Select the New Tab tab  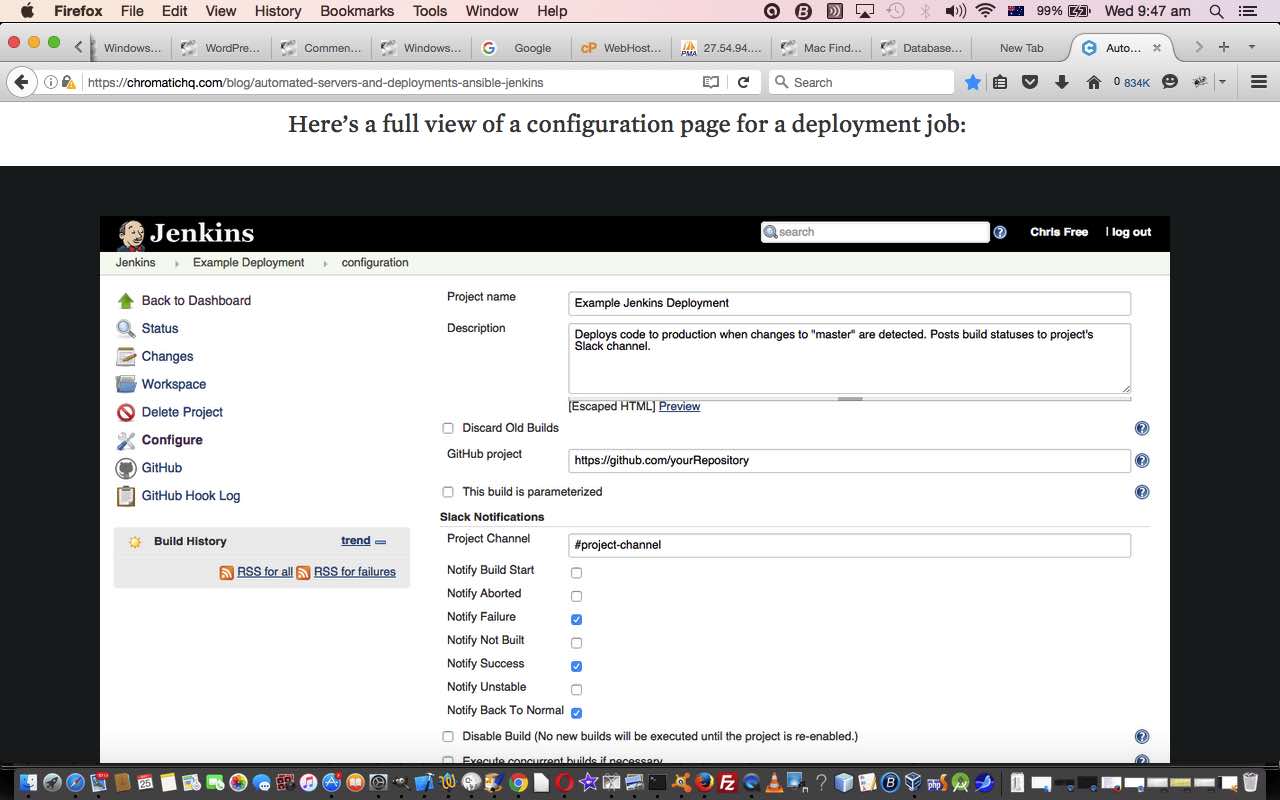1020,48
